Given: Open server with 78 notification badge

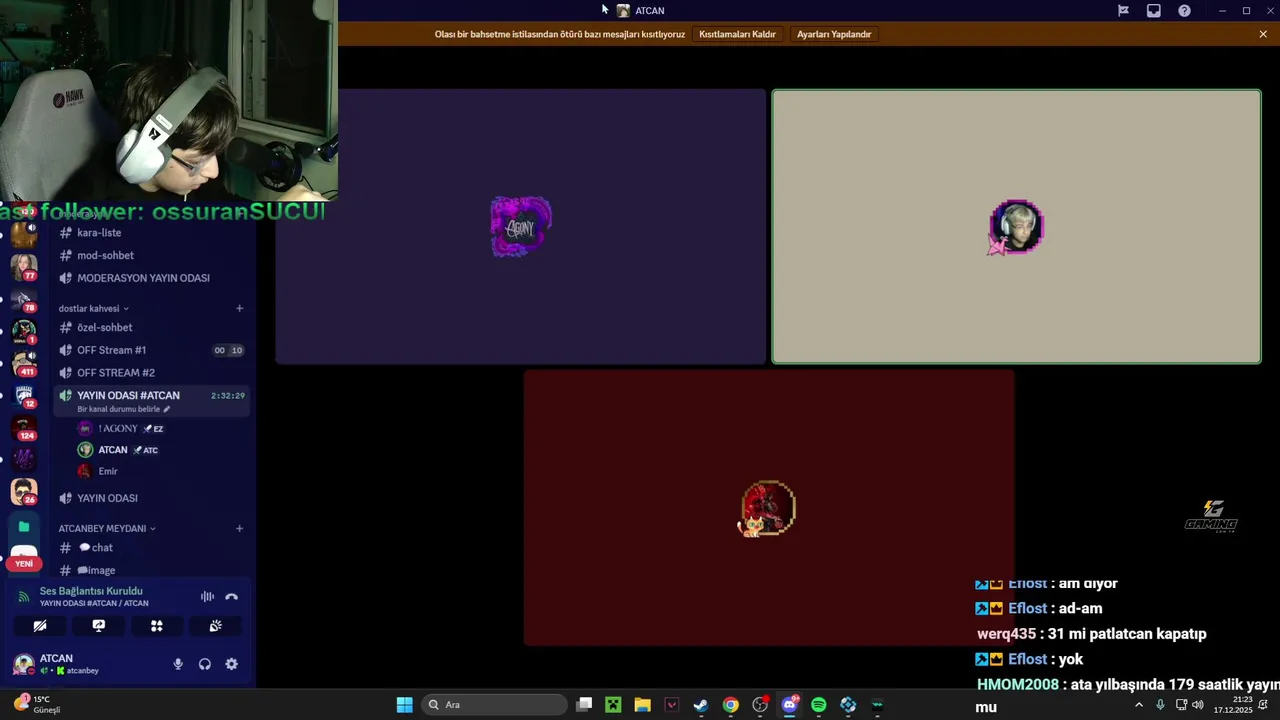Looking at the screenshot, I should pyautogui.click(x=24, y=299).
